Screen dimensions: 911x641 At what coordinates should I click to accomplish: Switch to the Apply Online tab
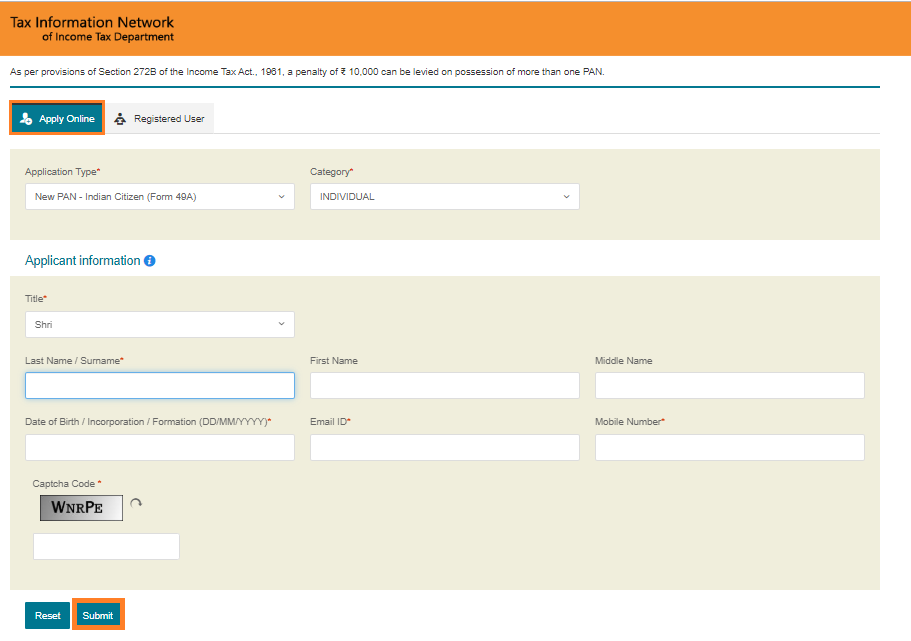tap(57, 118)
